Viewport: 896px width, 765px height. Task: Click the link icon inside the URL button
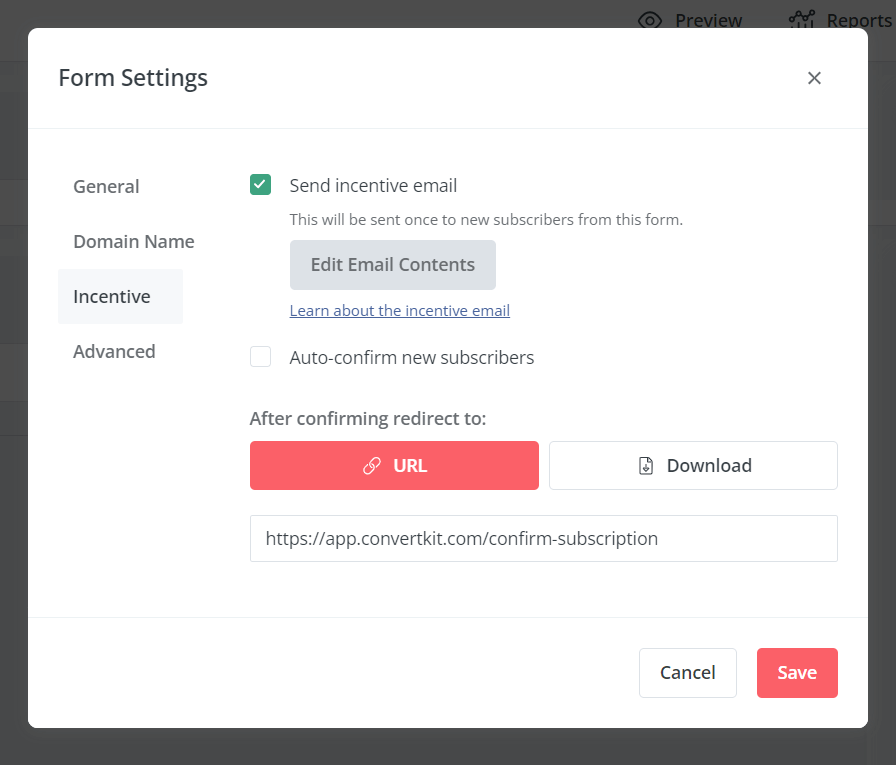[371, 465]
